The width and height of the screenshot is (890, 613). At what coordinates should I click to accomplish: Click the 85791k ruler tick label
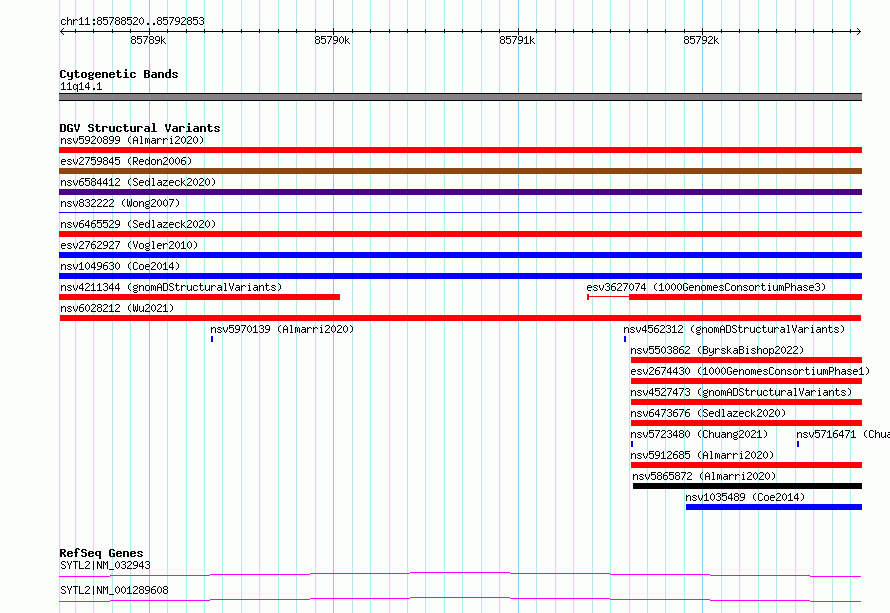point(517,40)
